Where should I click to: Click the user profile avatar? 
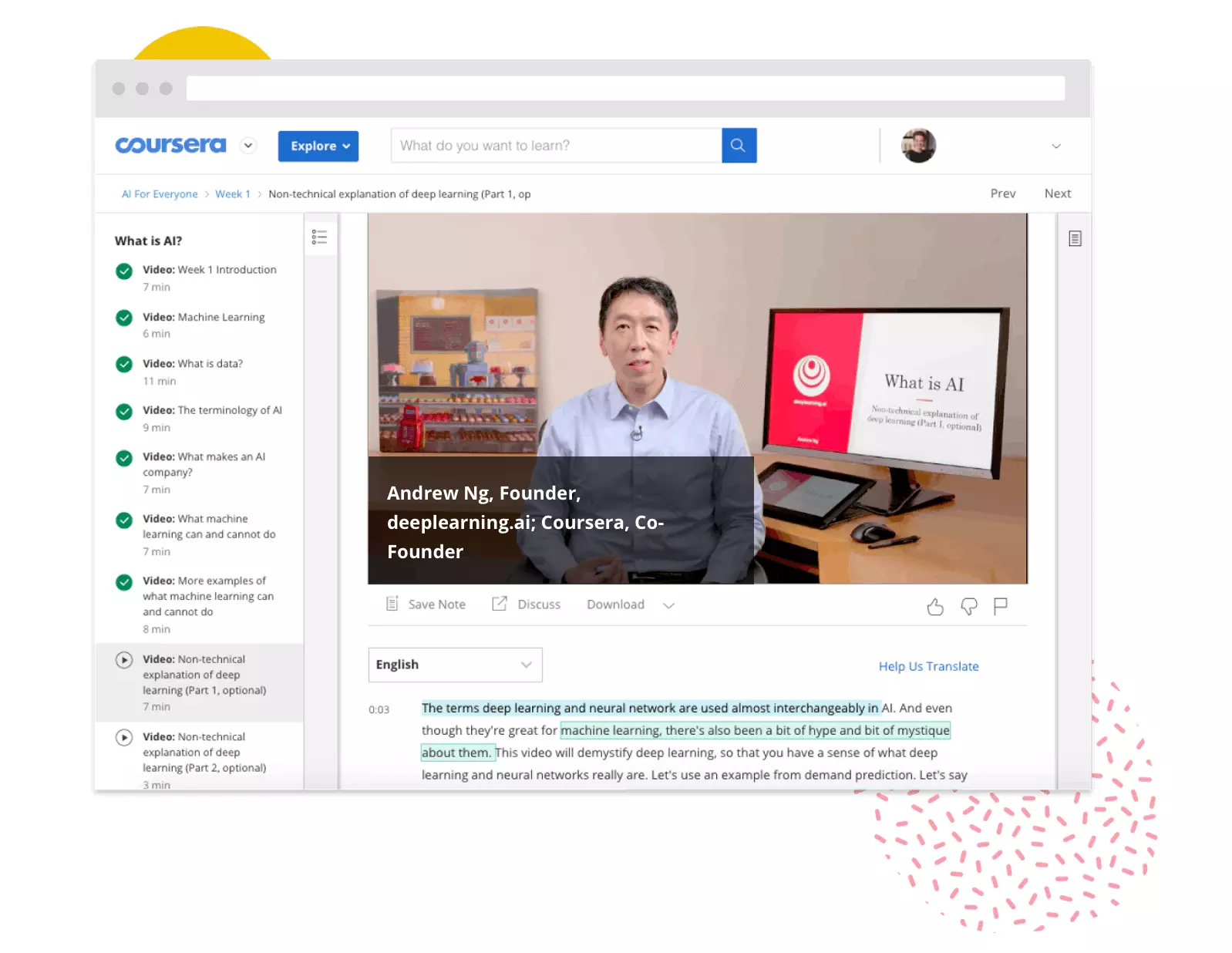(918, 146)
